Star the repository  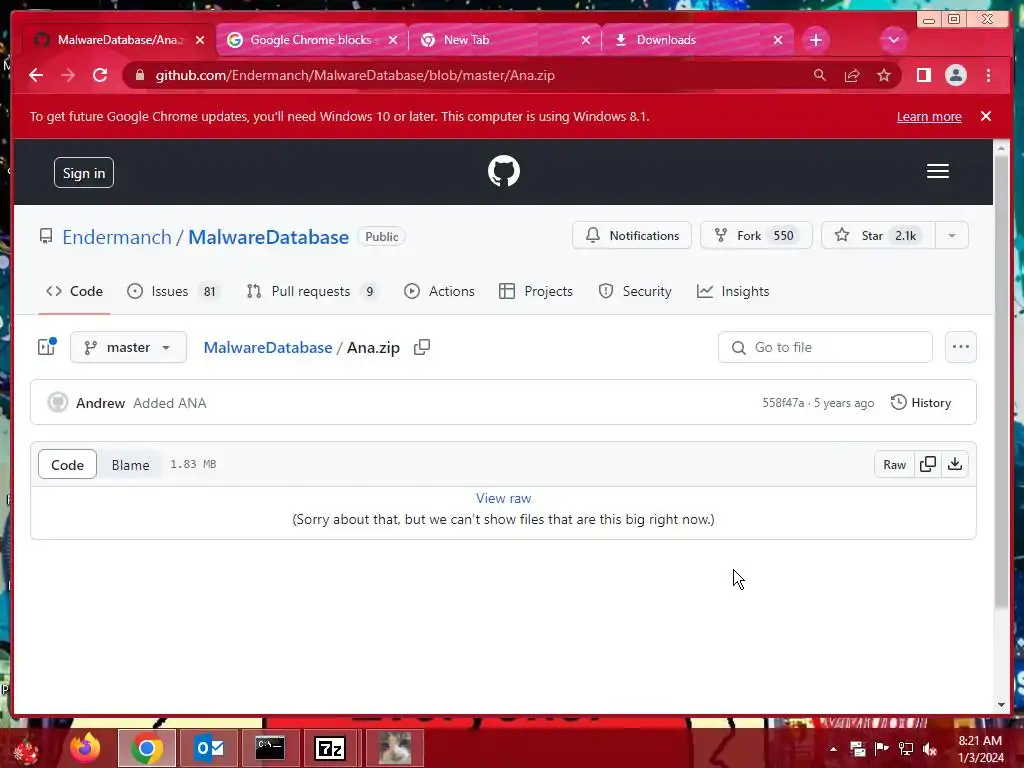click(878, 236)
